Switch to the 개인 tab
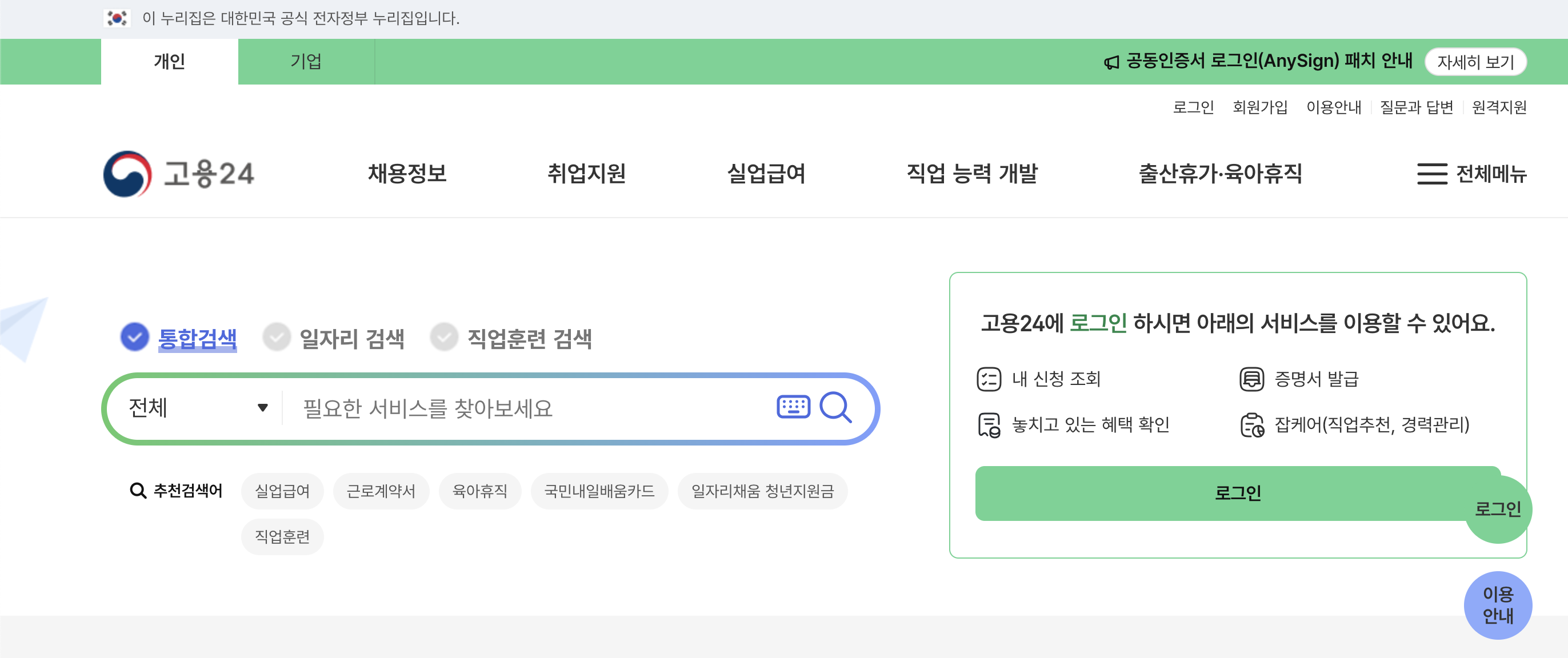The width and height of the screenshot is (1568, 658). pyautogui.click(x=169, y=61)
